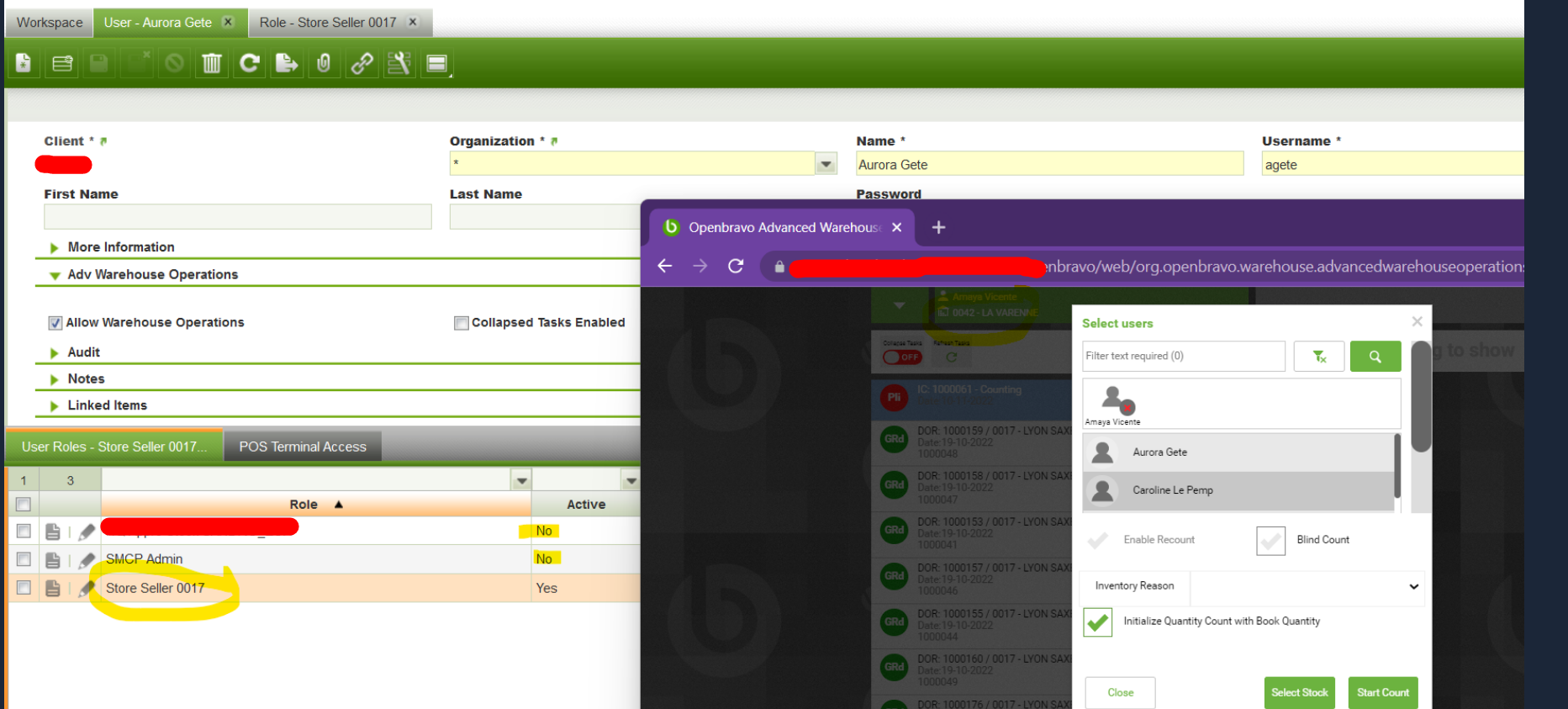
Task: Select the User Roles - Store Seller 0017 tab
Action: coord(114,447)
